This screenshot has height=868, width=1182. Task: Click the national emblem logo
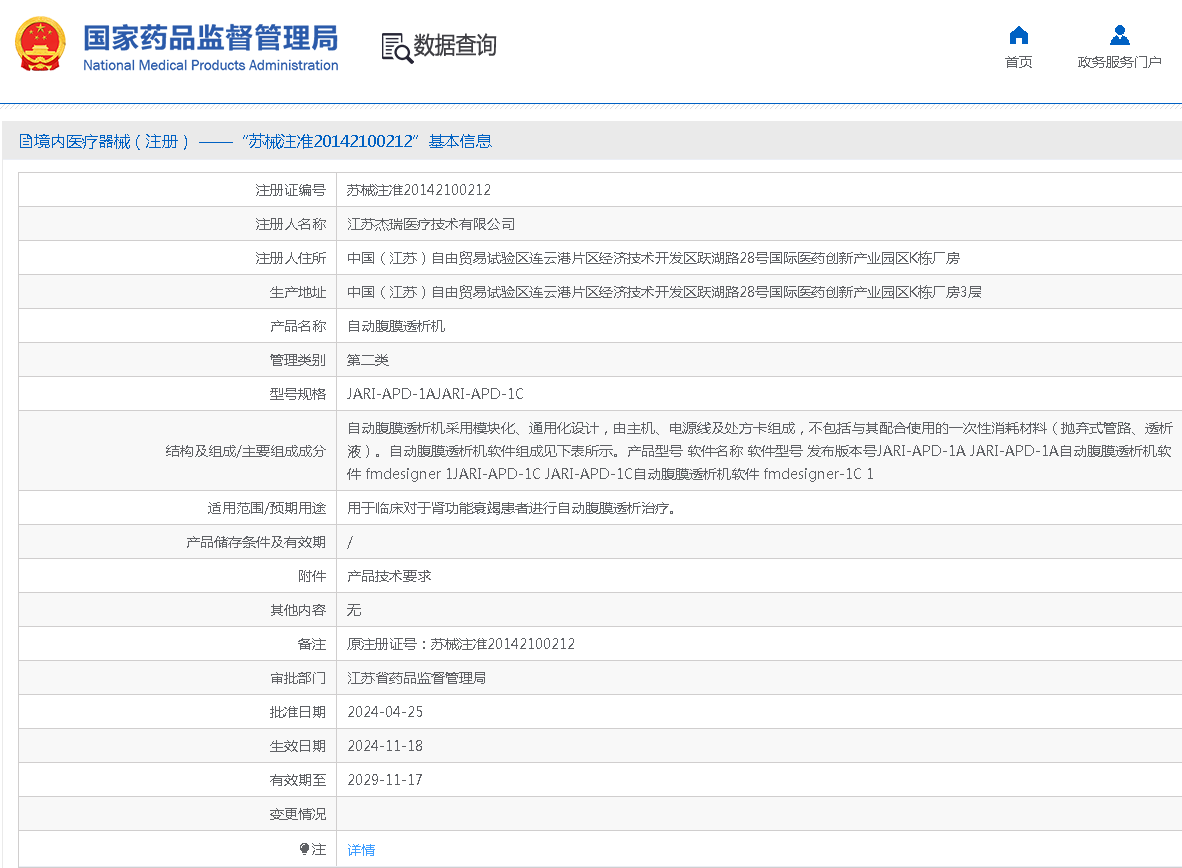pyautogui.click(x=41, y=45)
